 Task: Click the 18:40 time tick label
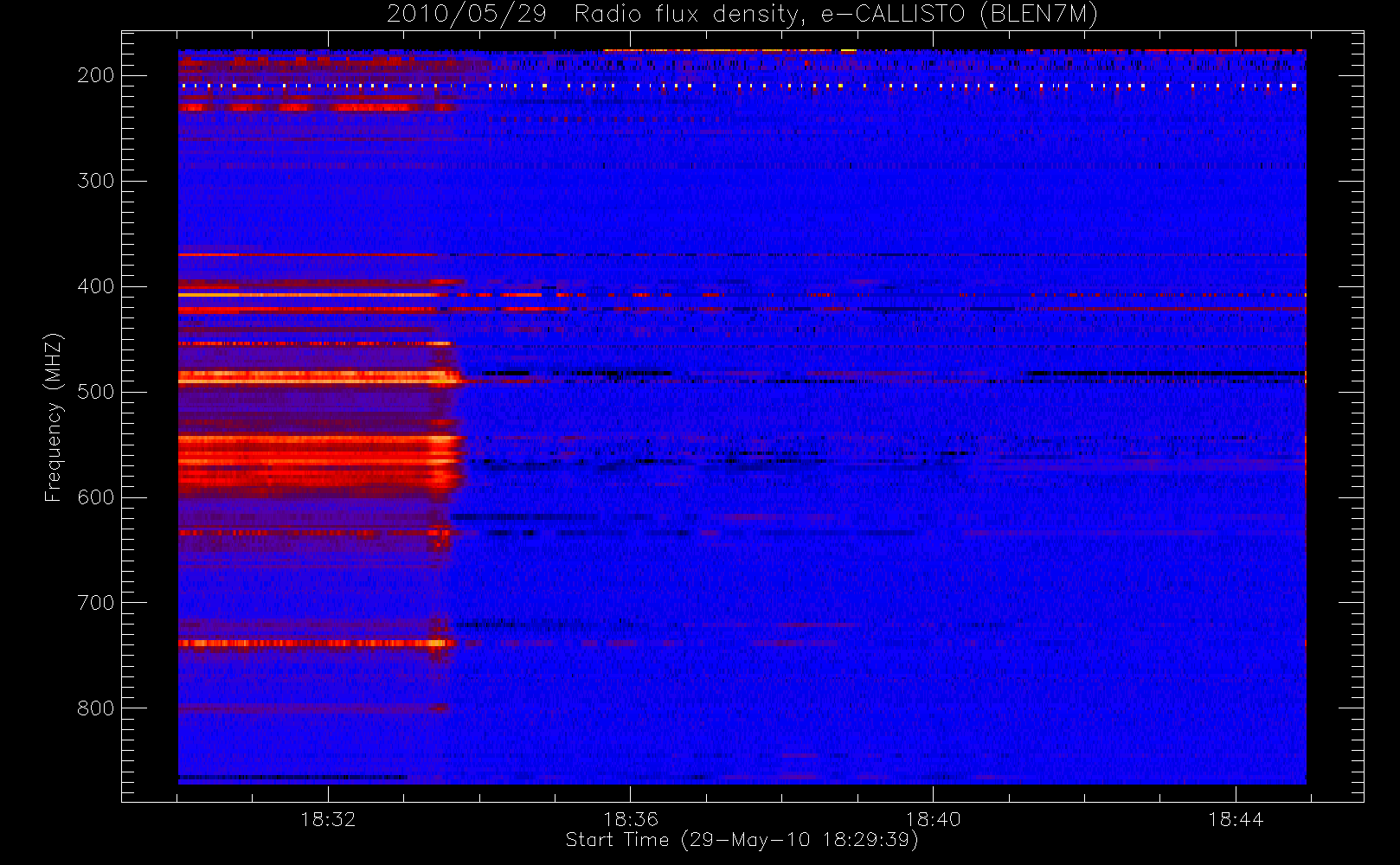point(933,819)
